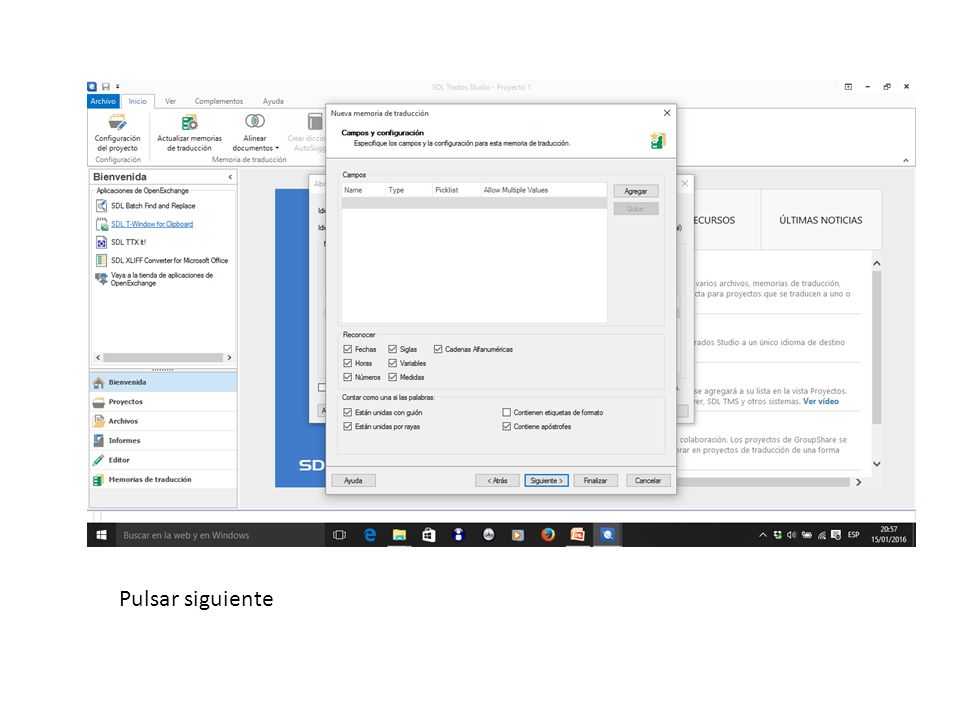The height and width of the screenshot is (720, 960).
Task: Go back with the Atrás button
Action: pos(497,481)
